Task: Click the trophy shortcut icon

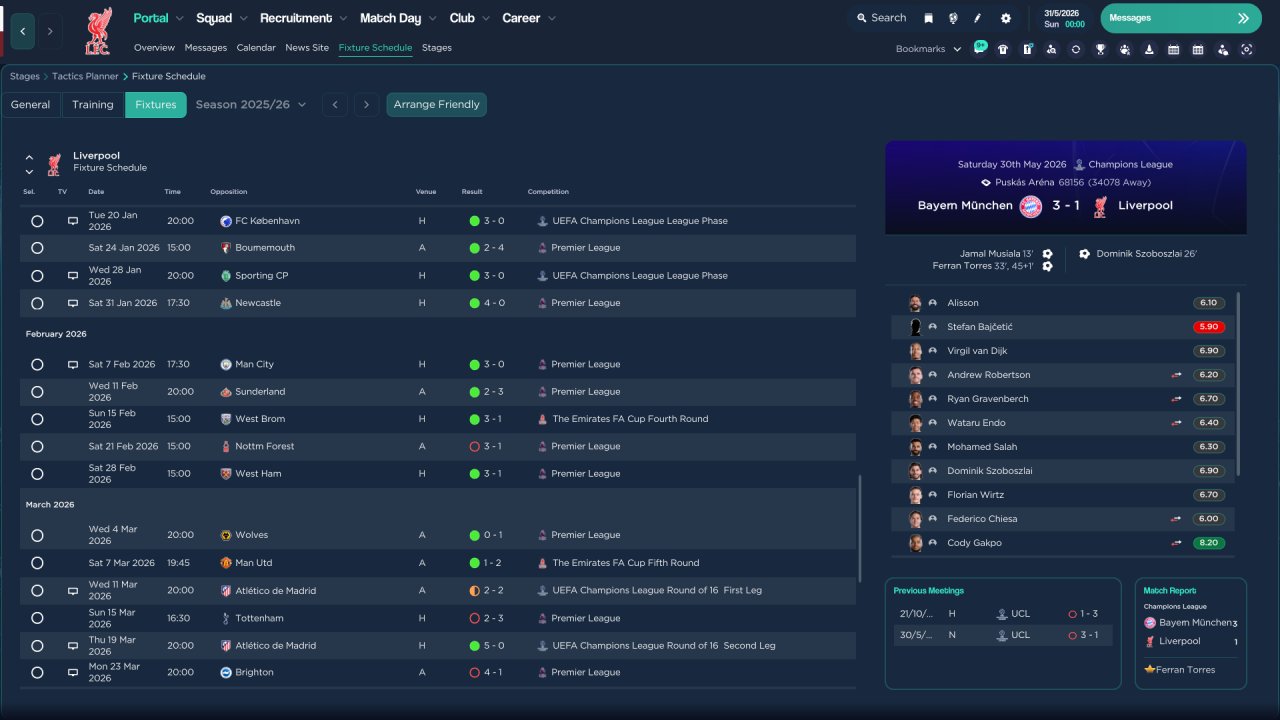Action: [x=1100, y=49]
